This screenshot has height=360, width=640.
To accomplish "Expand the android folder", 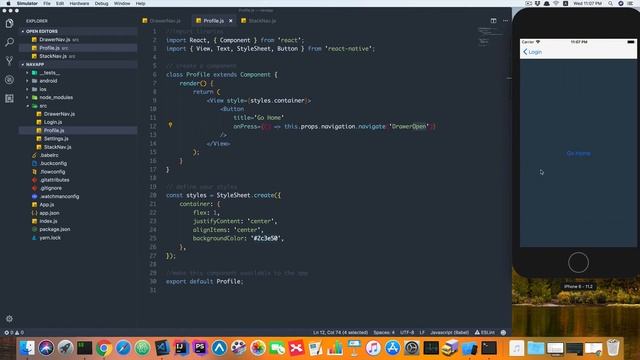I will [x=48, y=81].
